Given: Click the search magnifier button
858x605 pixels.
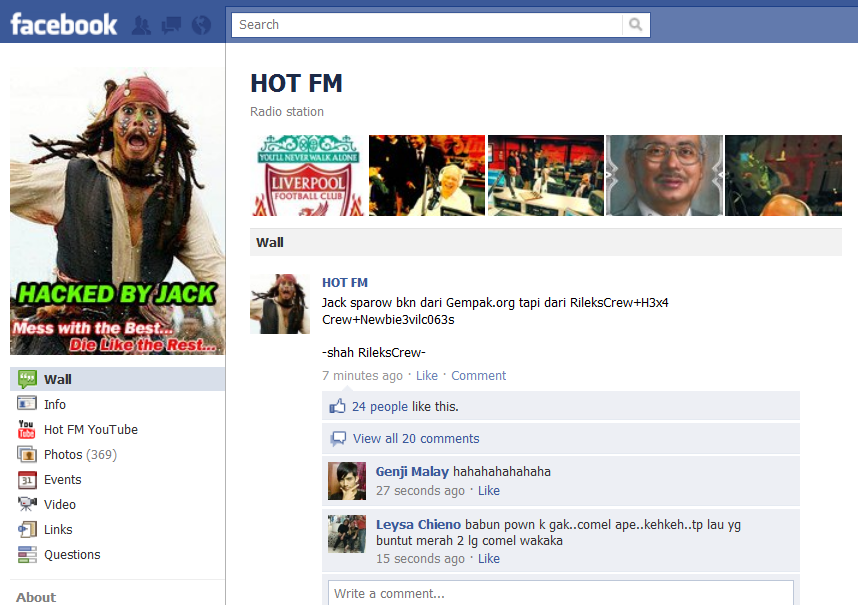Looking at the screenshot, I should pos(636,25).
